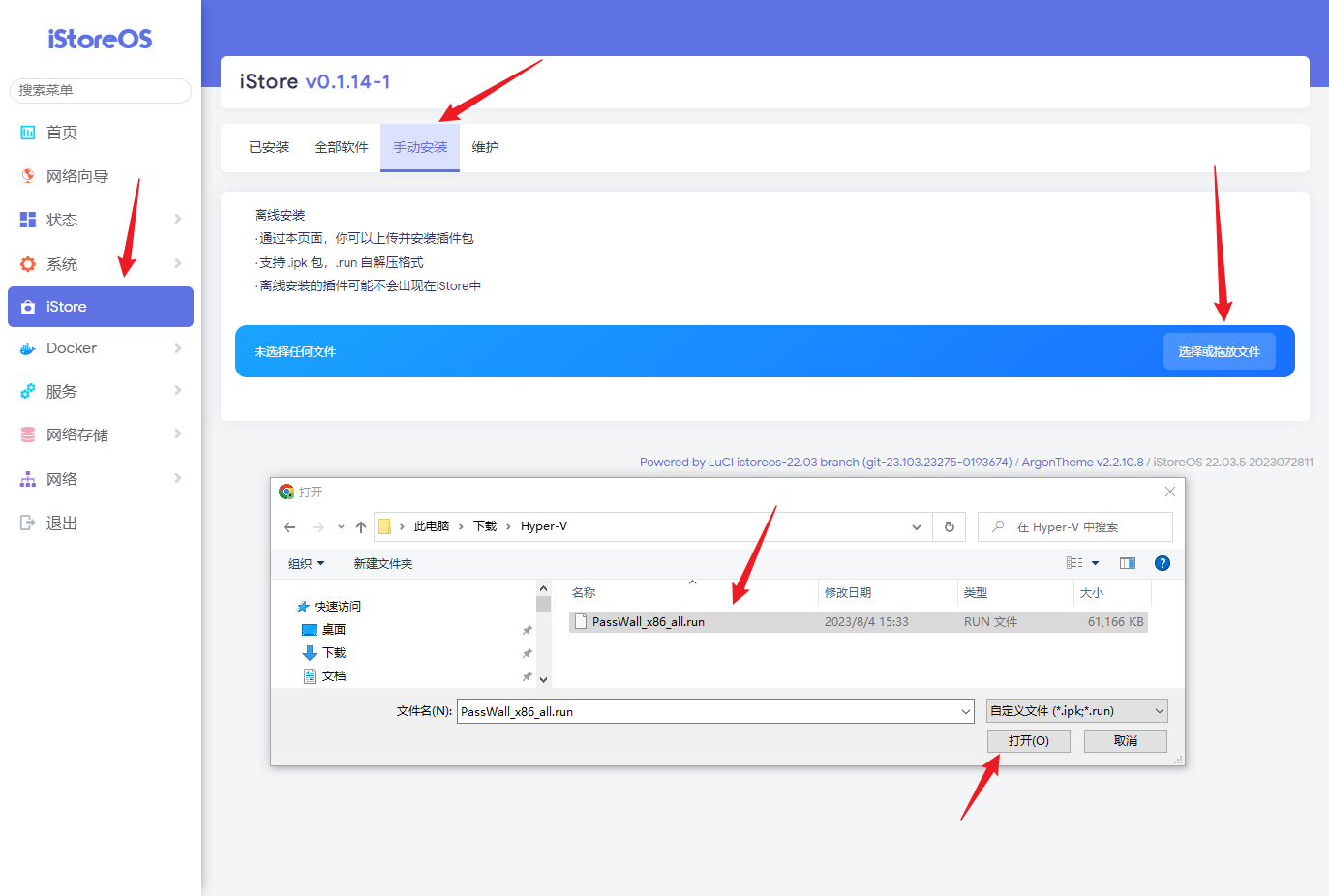The width and height of the screenshot is (1329, 896).
Task: Expand the 状态 submenu chevron
Action: 178,219
